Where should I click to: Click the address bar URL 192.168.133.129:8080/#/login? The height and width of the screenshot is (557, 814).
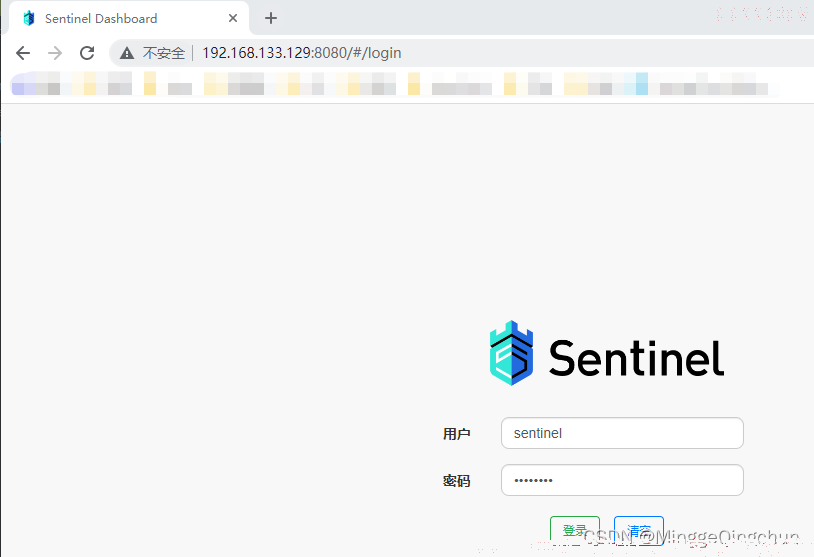pos(302,53)
